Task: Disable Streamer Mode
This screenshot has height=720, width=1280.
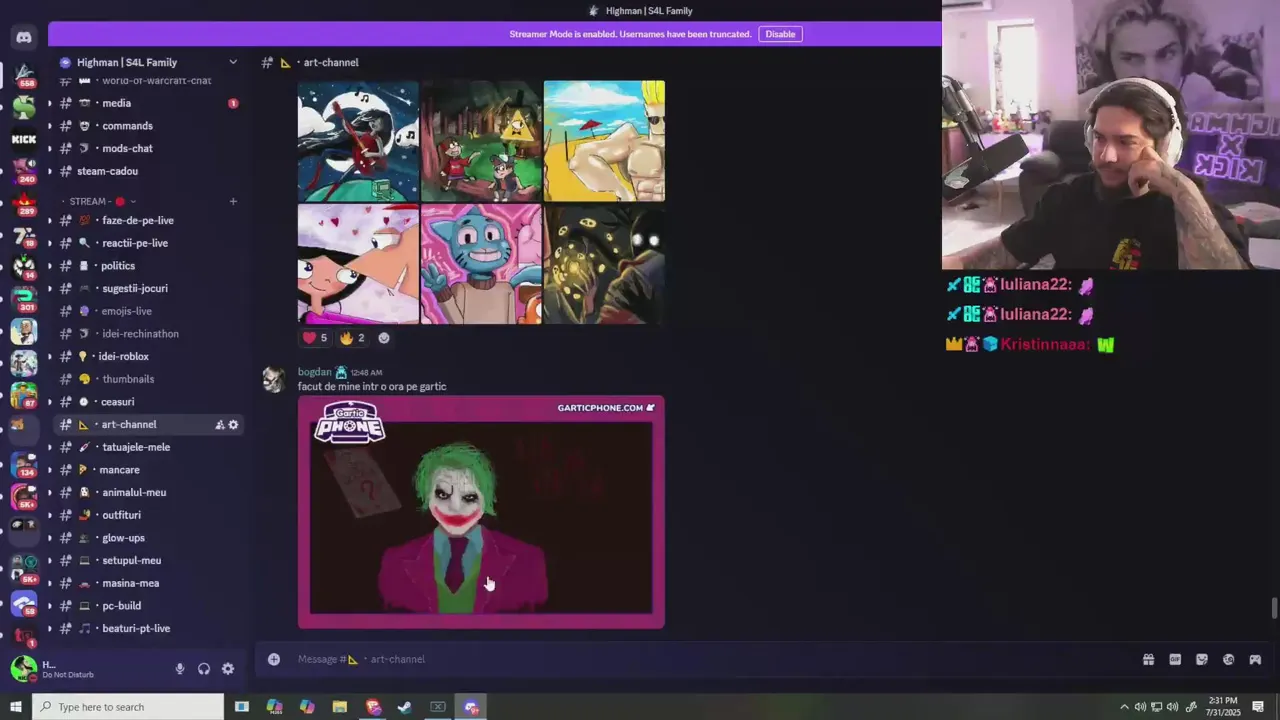Action: [x=780, y=34]
